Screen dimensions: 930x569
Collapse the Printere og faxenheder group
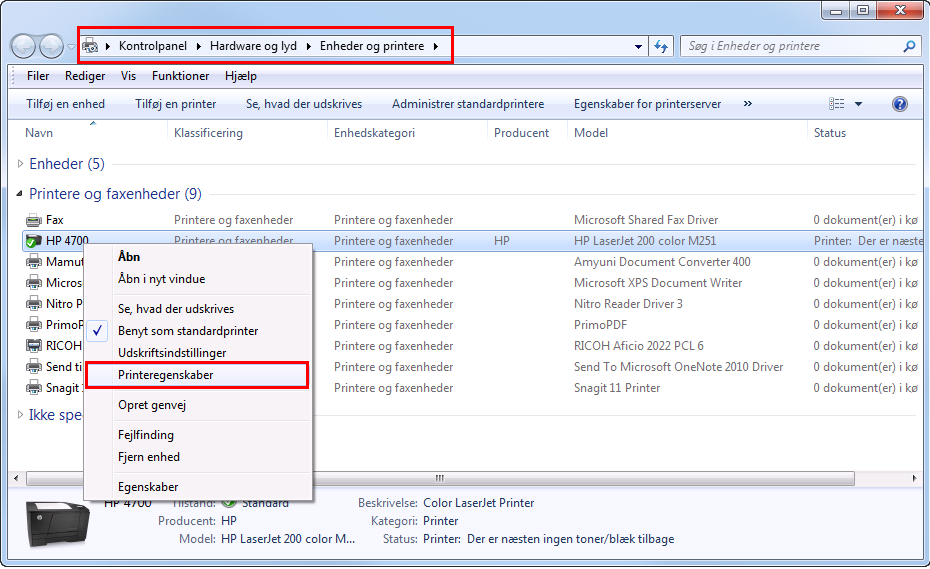(x=20, y=193)
